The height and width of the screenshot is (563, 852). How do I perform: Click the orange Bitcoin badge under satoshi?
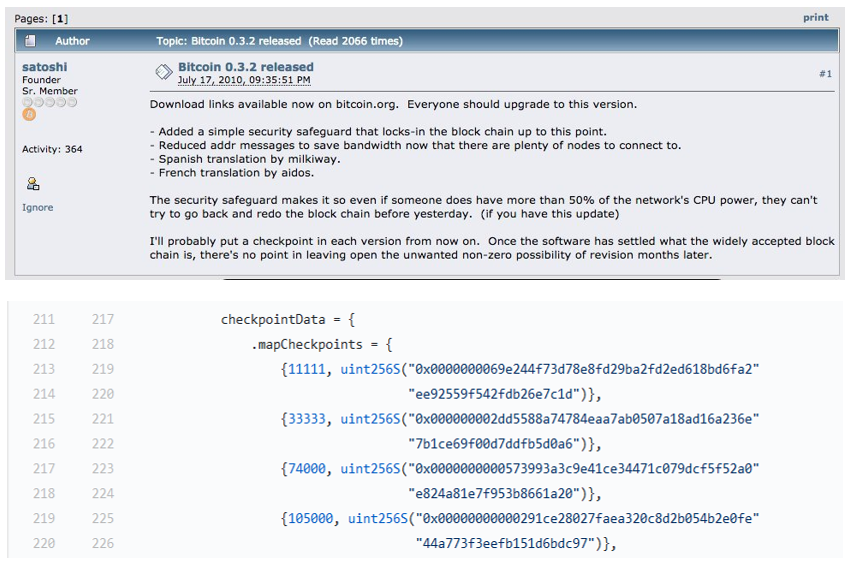[x=29, y=114]
